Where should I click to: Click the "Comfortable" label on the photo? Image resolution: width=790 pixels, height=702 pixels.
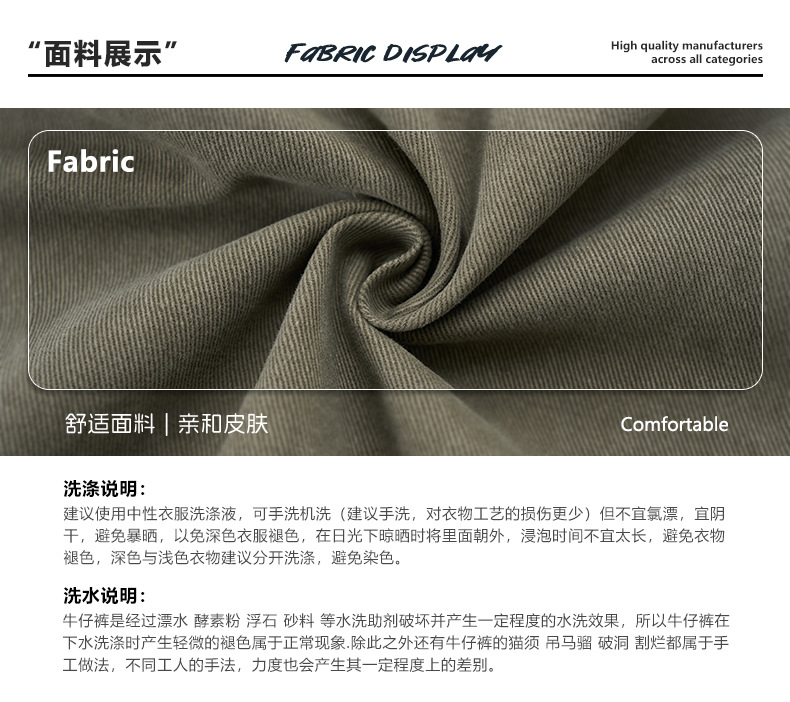pyautogui.click(x=674, y=424)
